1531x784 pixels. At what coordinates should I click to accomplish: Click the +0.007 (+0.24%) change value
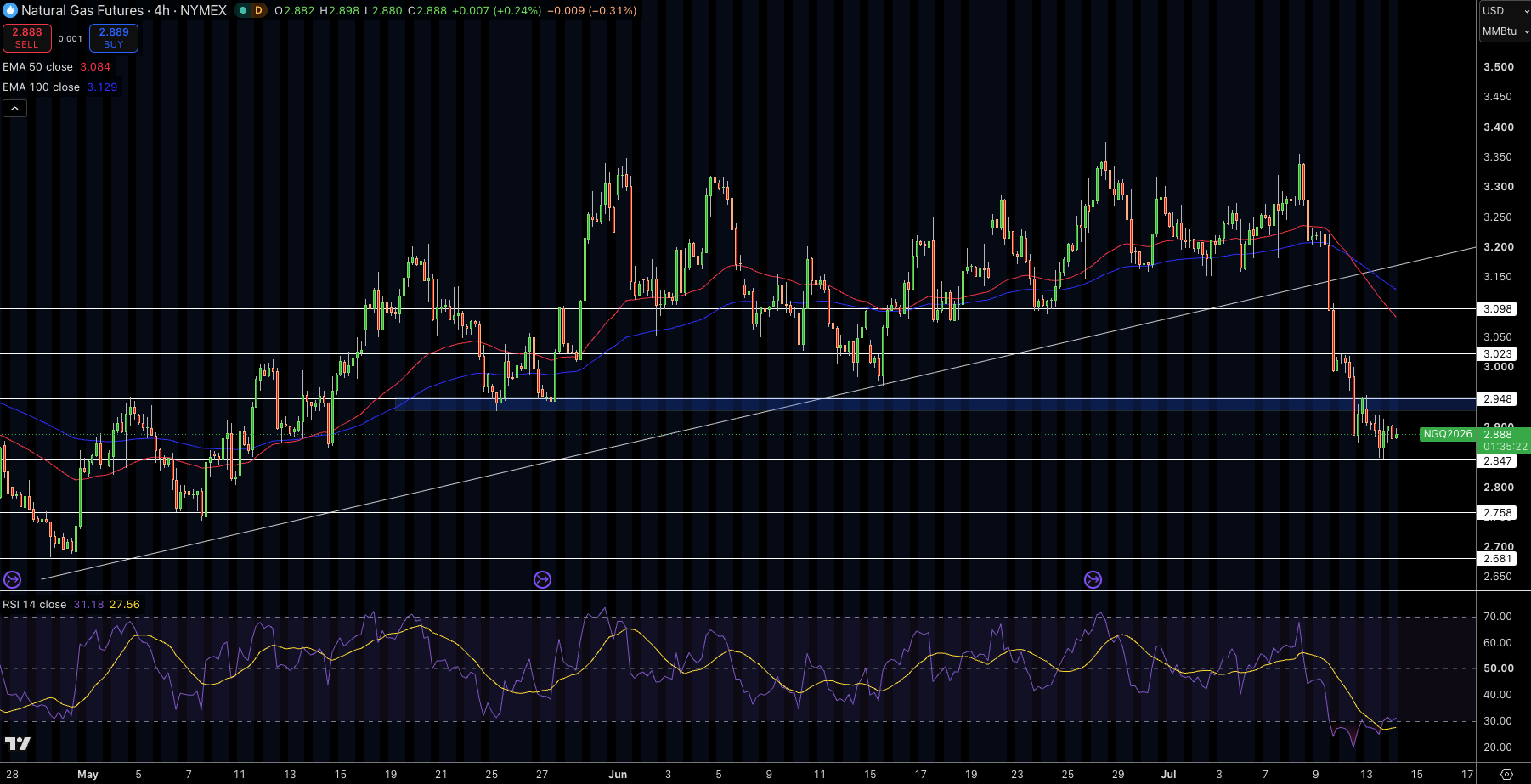[x=497, y=10]
